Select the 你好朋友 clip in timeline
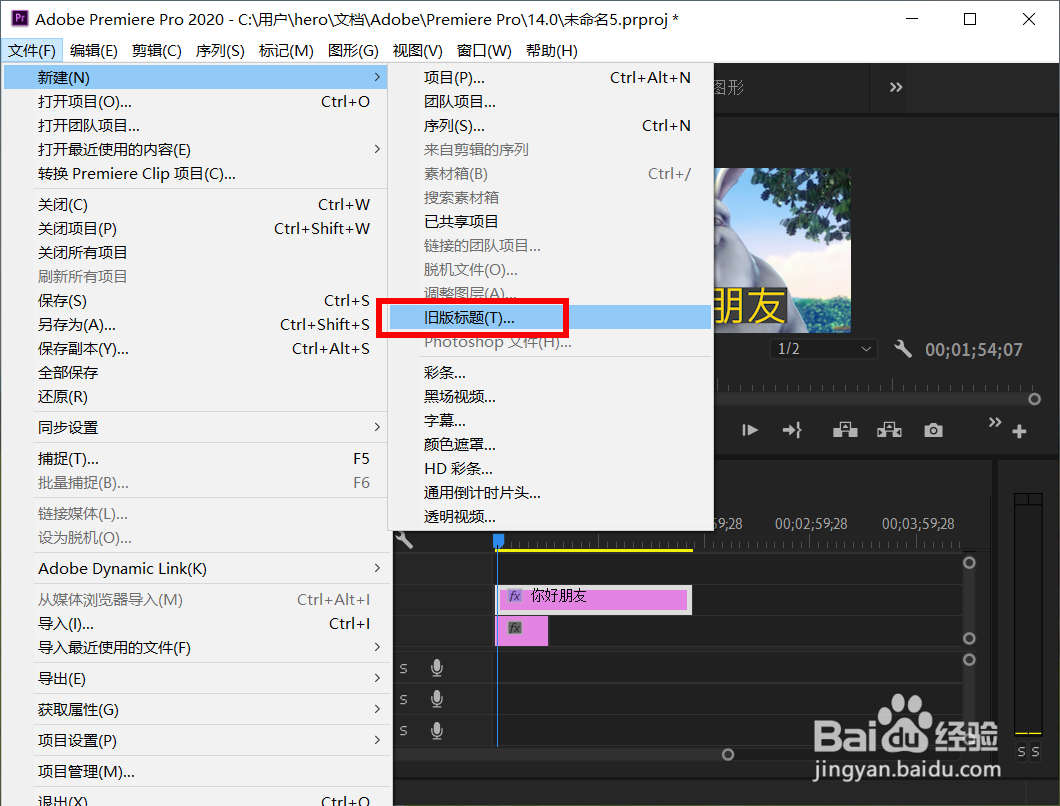This screenshot has width=1060, height=806. point(594,600)
